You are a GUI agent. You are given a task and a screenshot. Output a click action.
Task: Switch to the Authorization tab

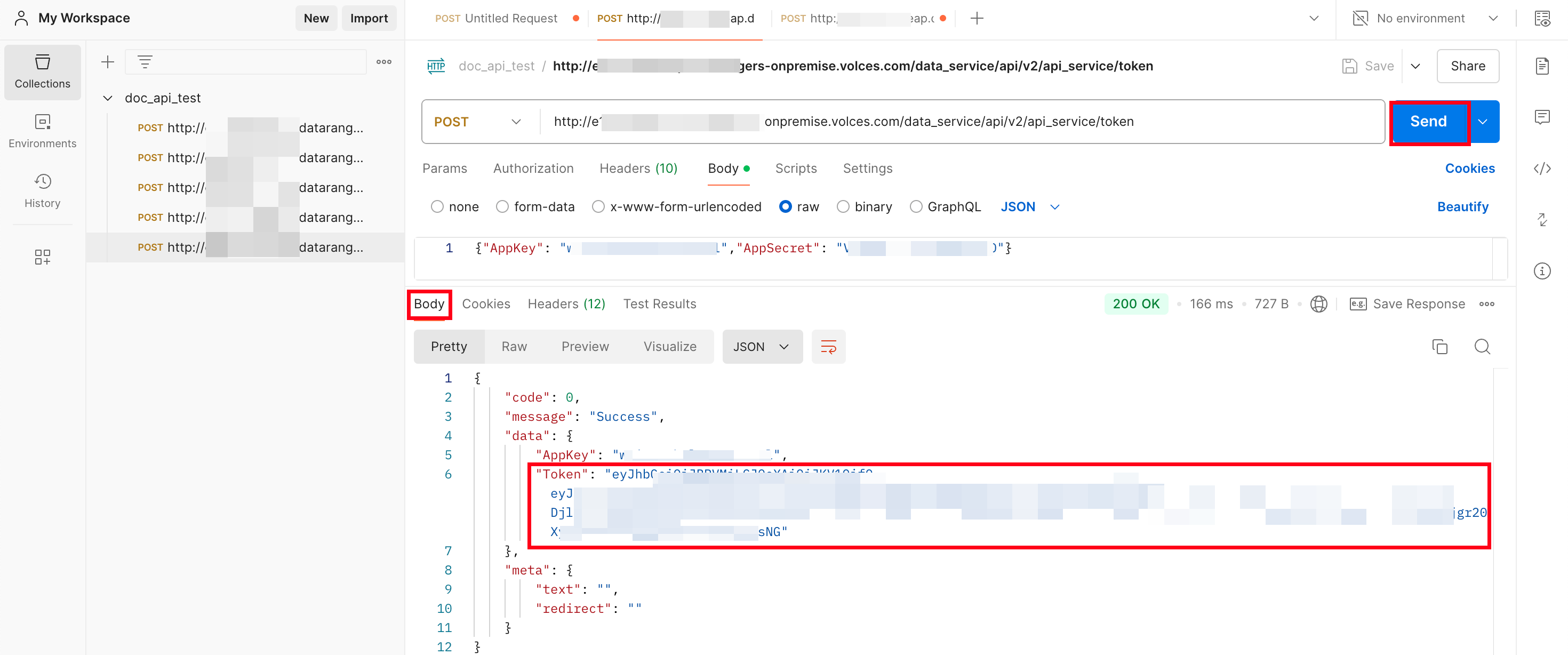pyautogui.click(x=533, y=169)
